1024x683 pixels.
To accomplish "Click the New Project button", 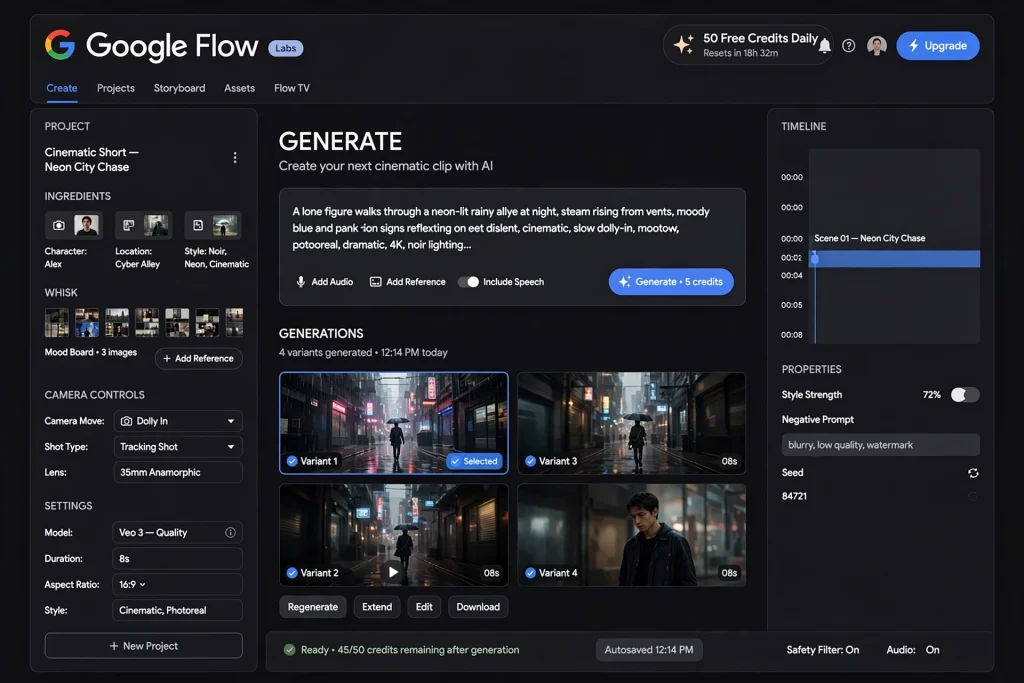I will [x=144, y=646].
